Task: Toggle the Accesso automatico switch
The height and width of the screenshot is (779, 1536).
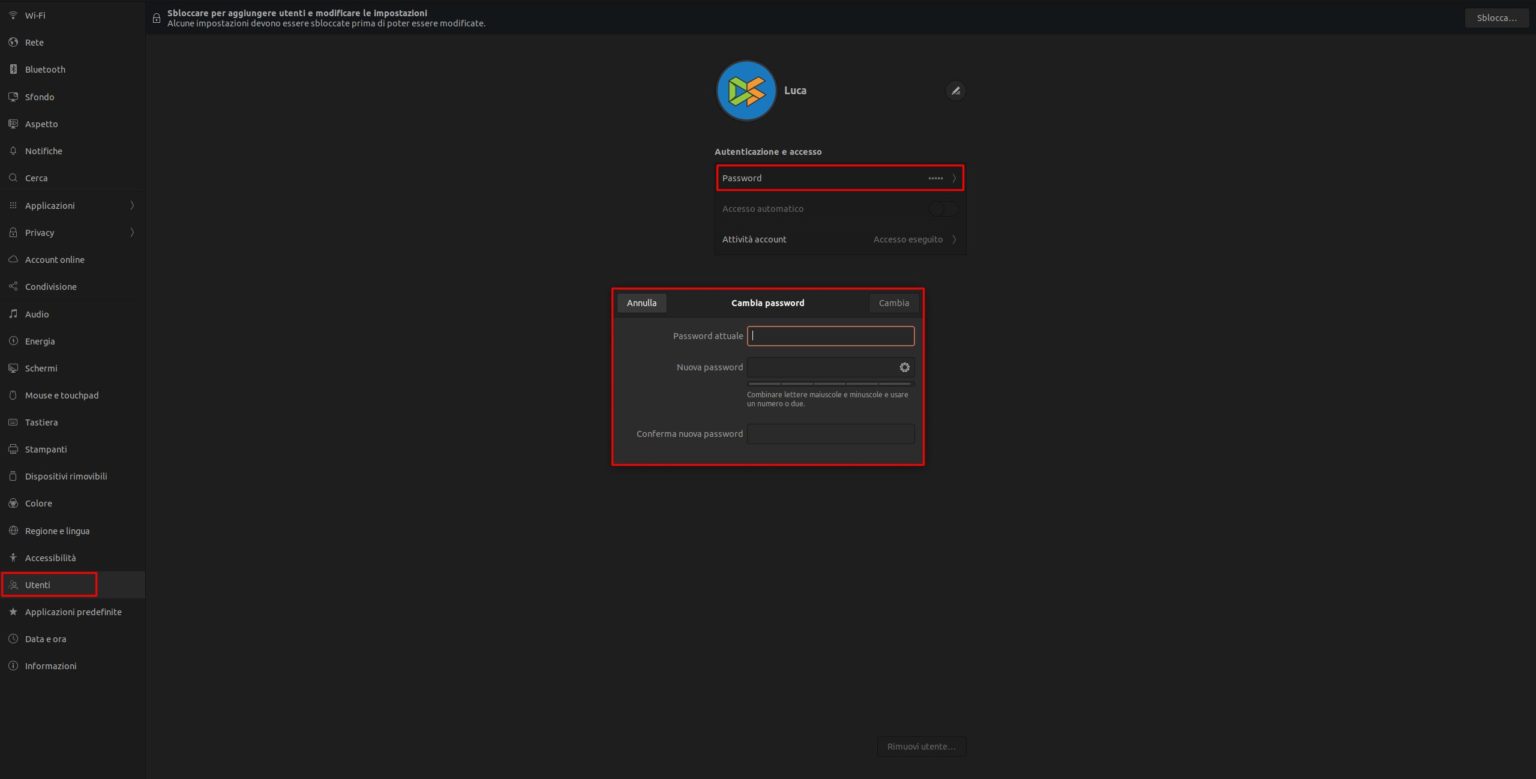Action: pos(942,210)
